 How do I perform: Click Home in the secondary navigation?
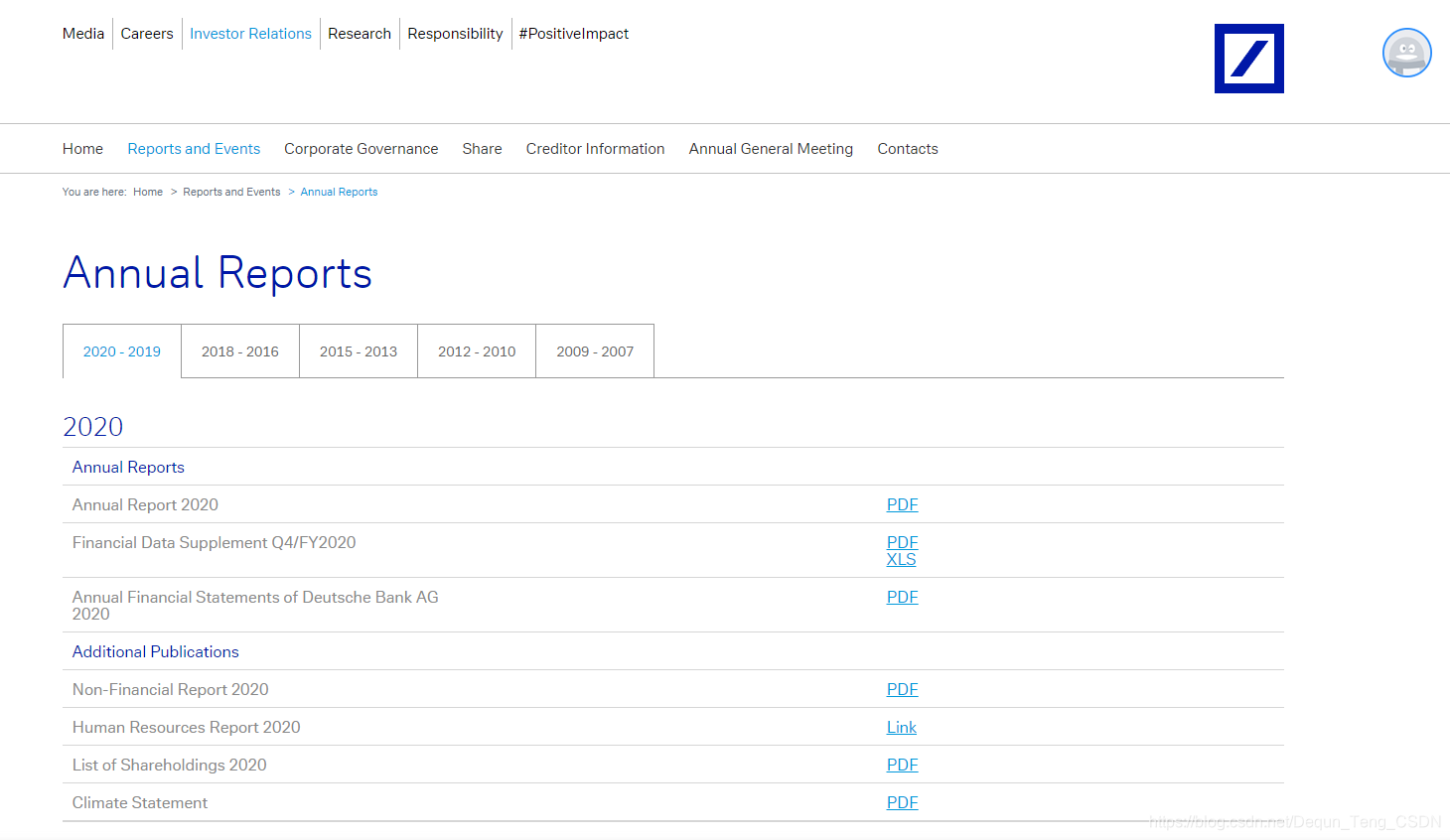(x=82, y=149)
